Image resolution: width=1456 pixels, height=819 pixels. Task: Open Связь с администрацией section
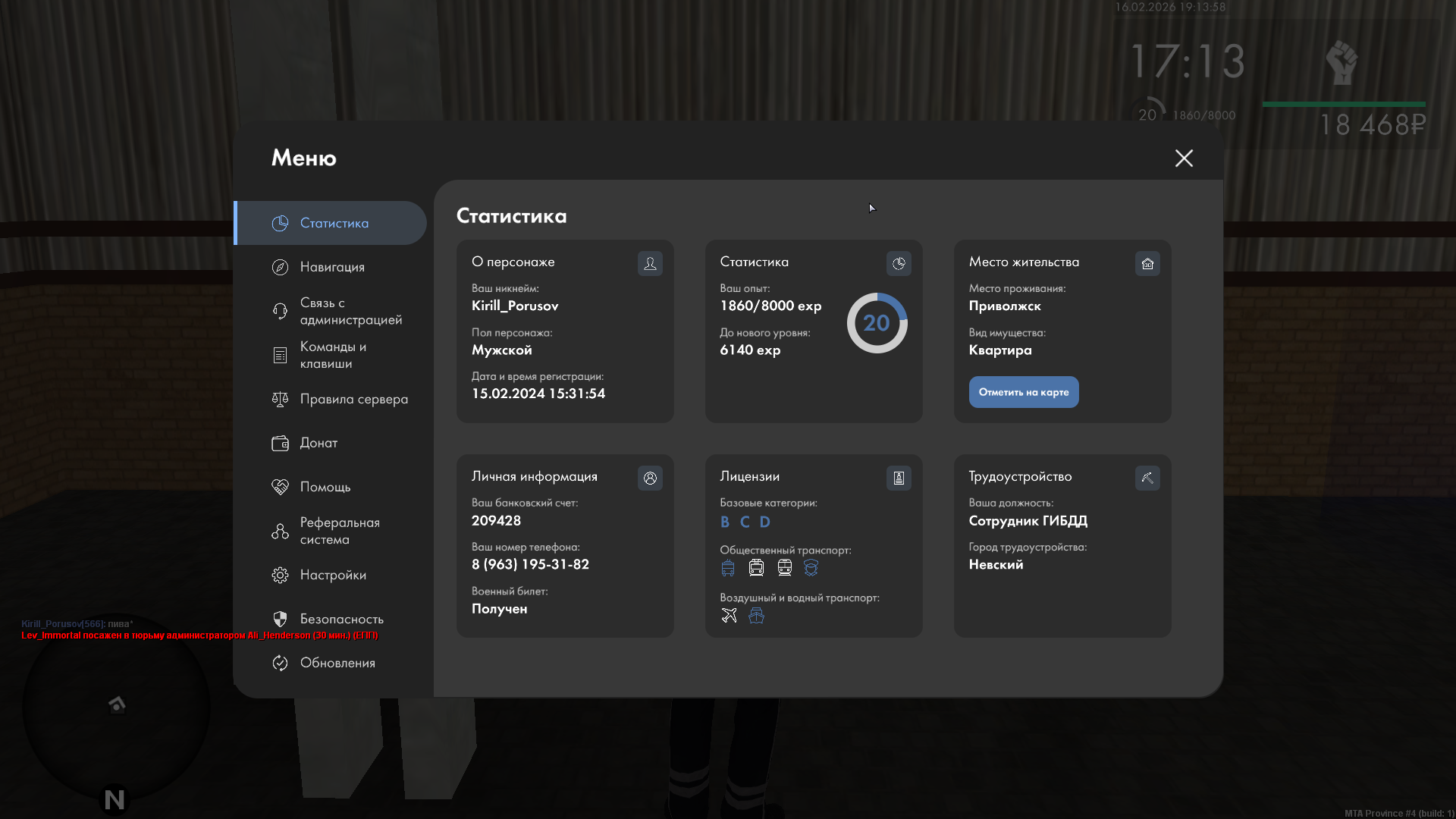(x=350, y=311)
